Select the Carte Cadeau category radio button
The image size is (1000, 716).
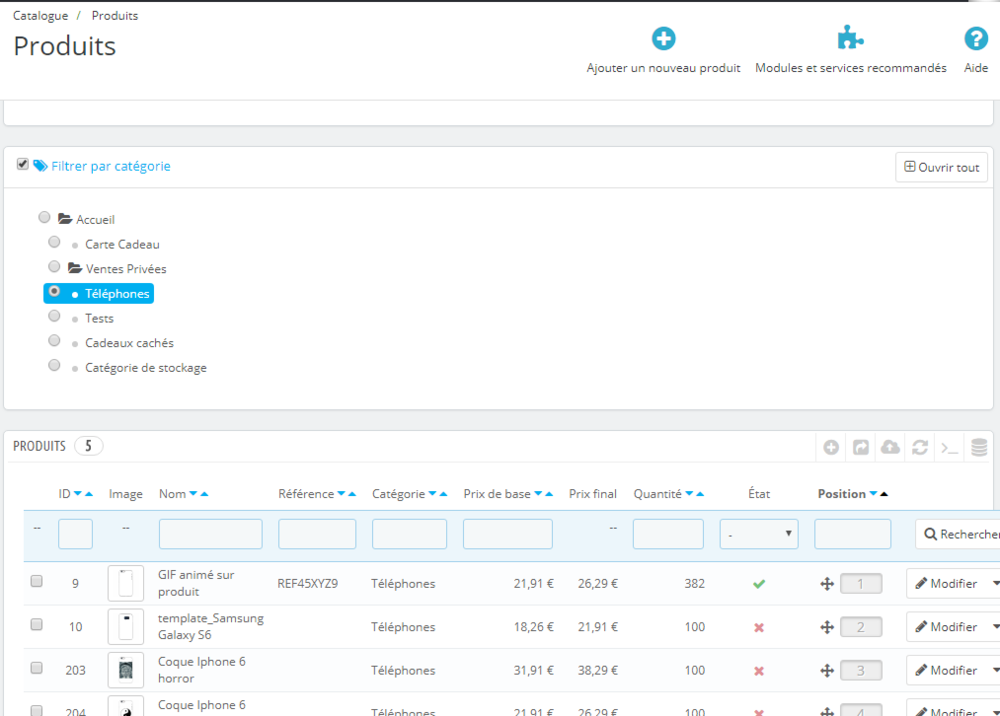55,242
